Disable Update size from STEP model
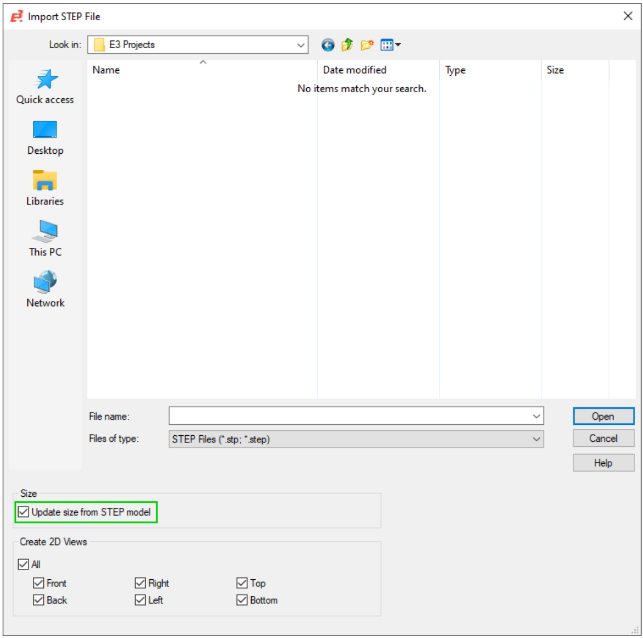 click(24, 513)
